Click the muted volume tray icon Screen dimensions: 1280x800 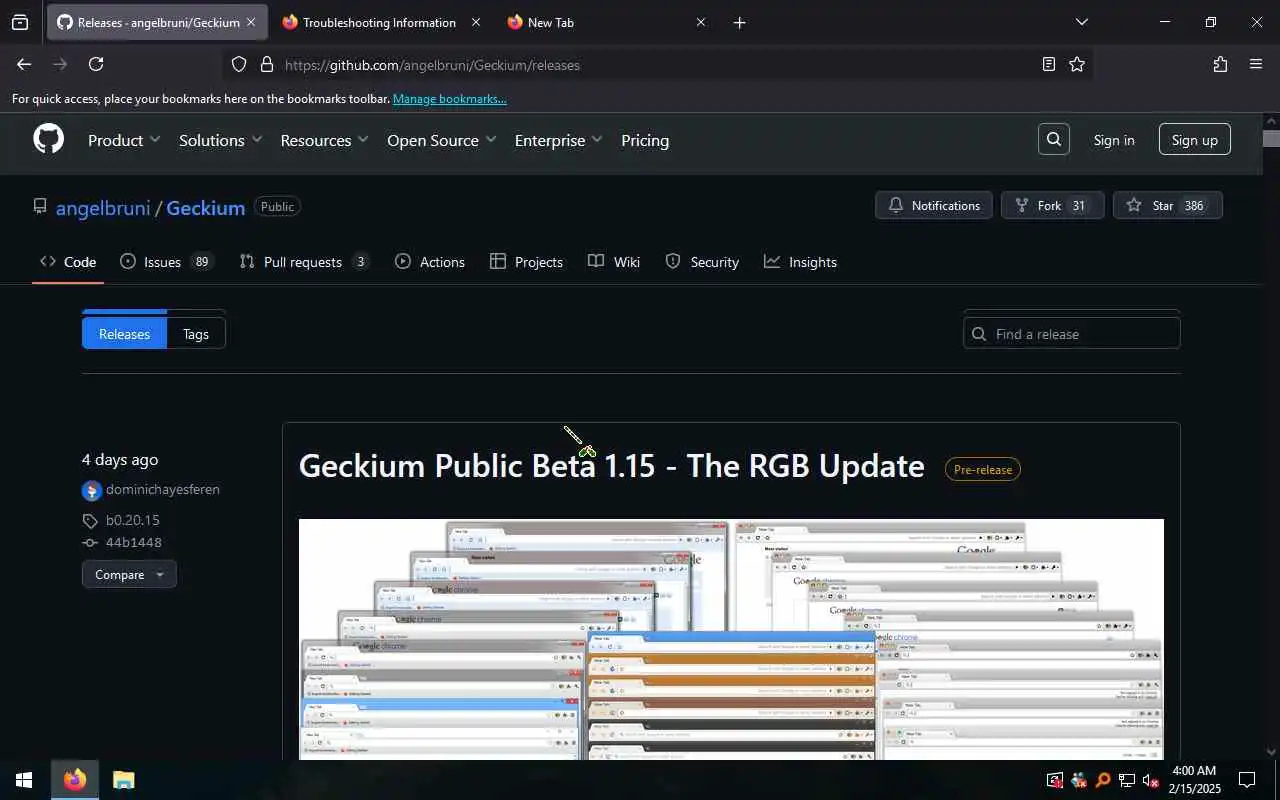click(x=1150, y=780)
